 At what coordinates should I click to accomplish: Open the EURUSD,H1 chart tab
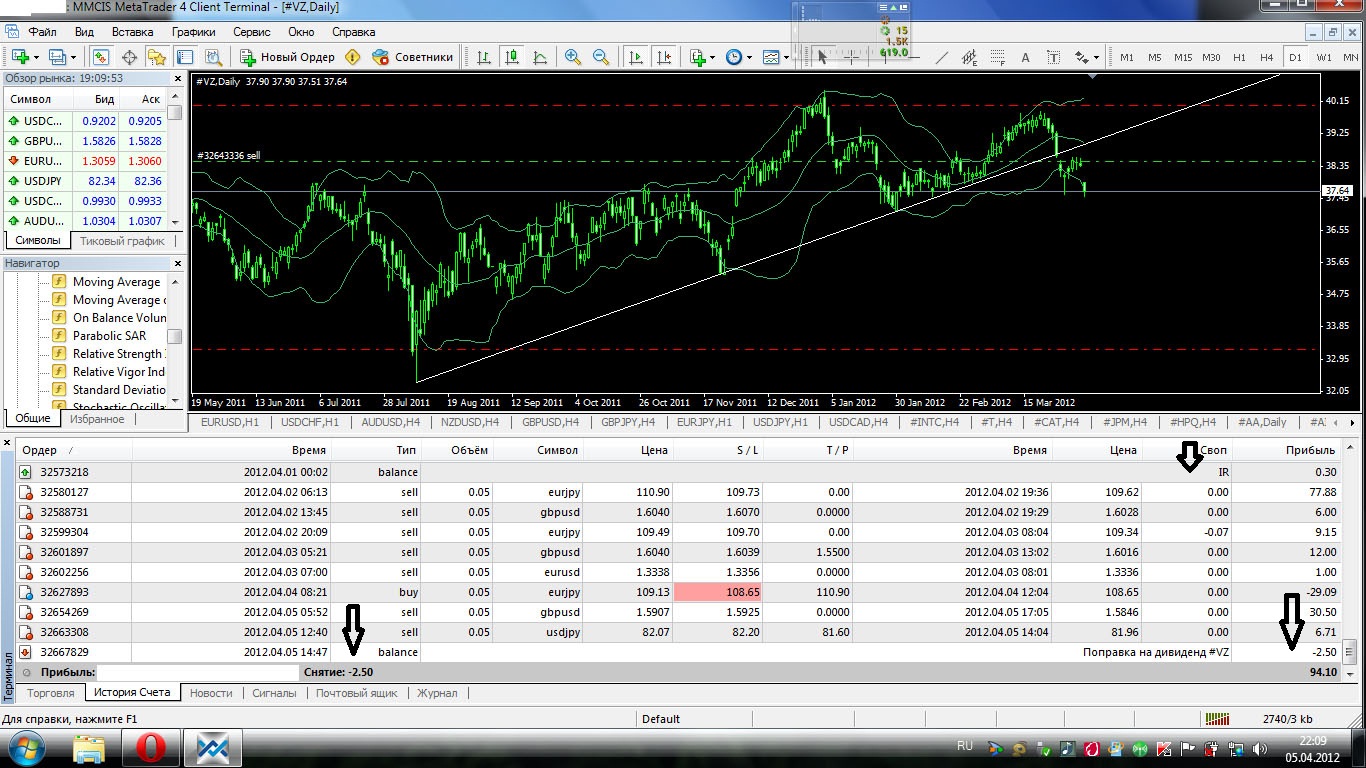pos(229,422)
